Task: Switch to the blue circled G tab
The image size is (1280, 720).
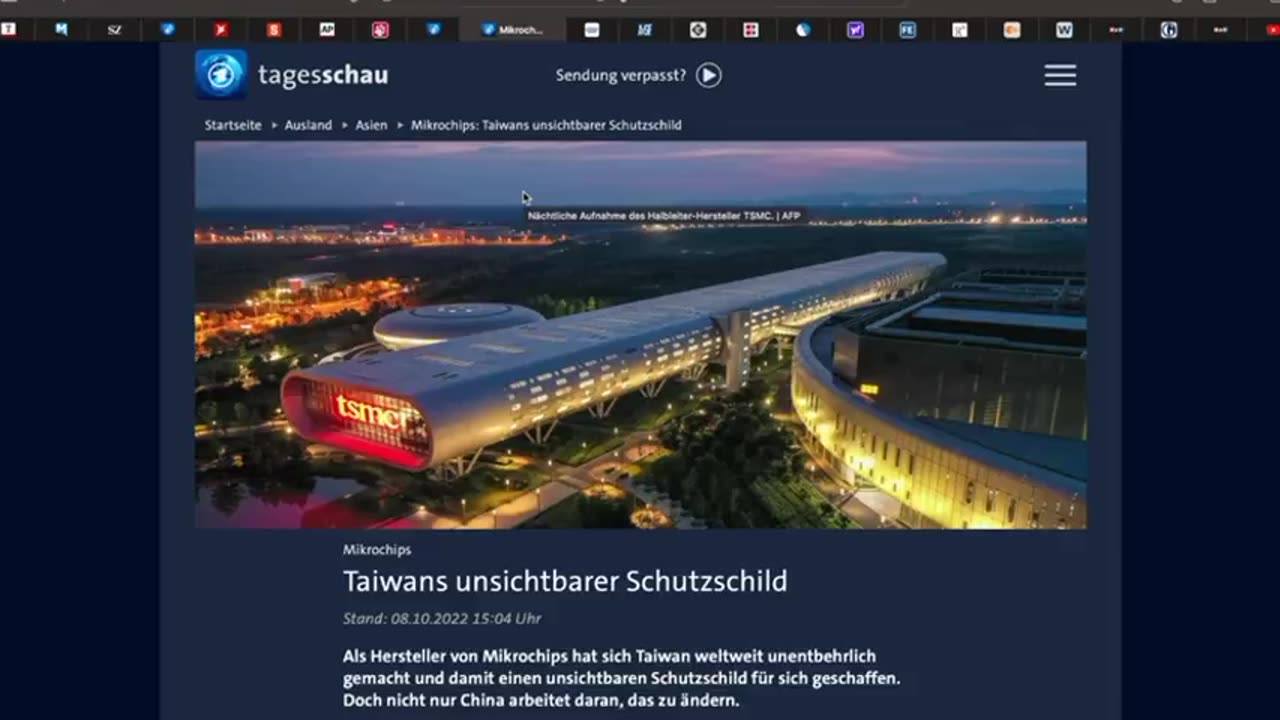Action: click(x=1168, y=30)
